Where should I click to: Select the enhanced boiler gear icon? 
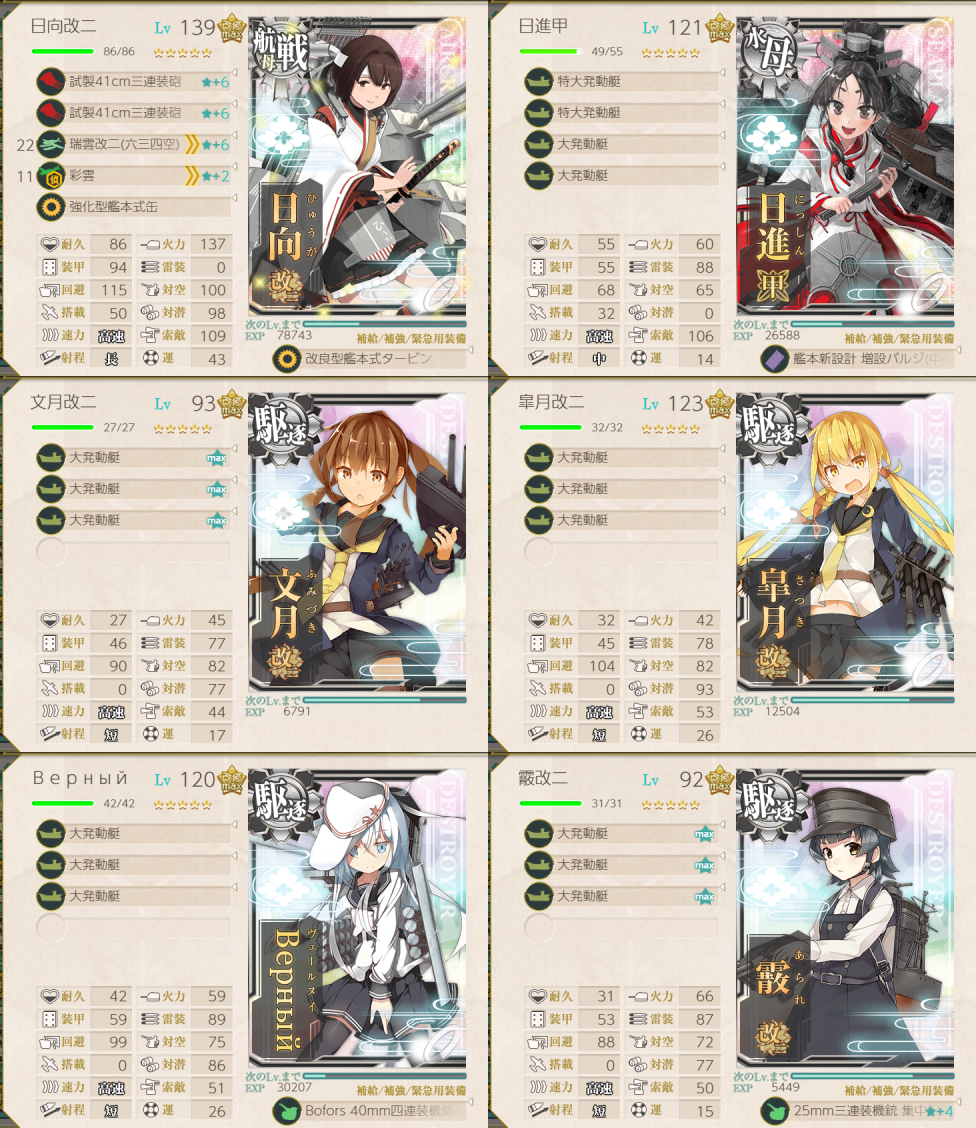click(x=50, y=206)
